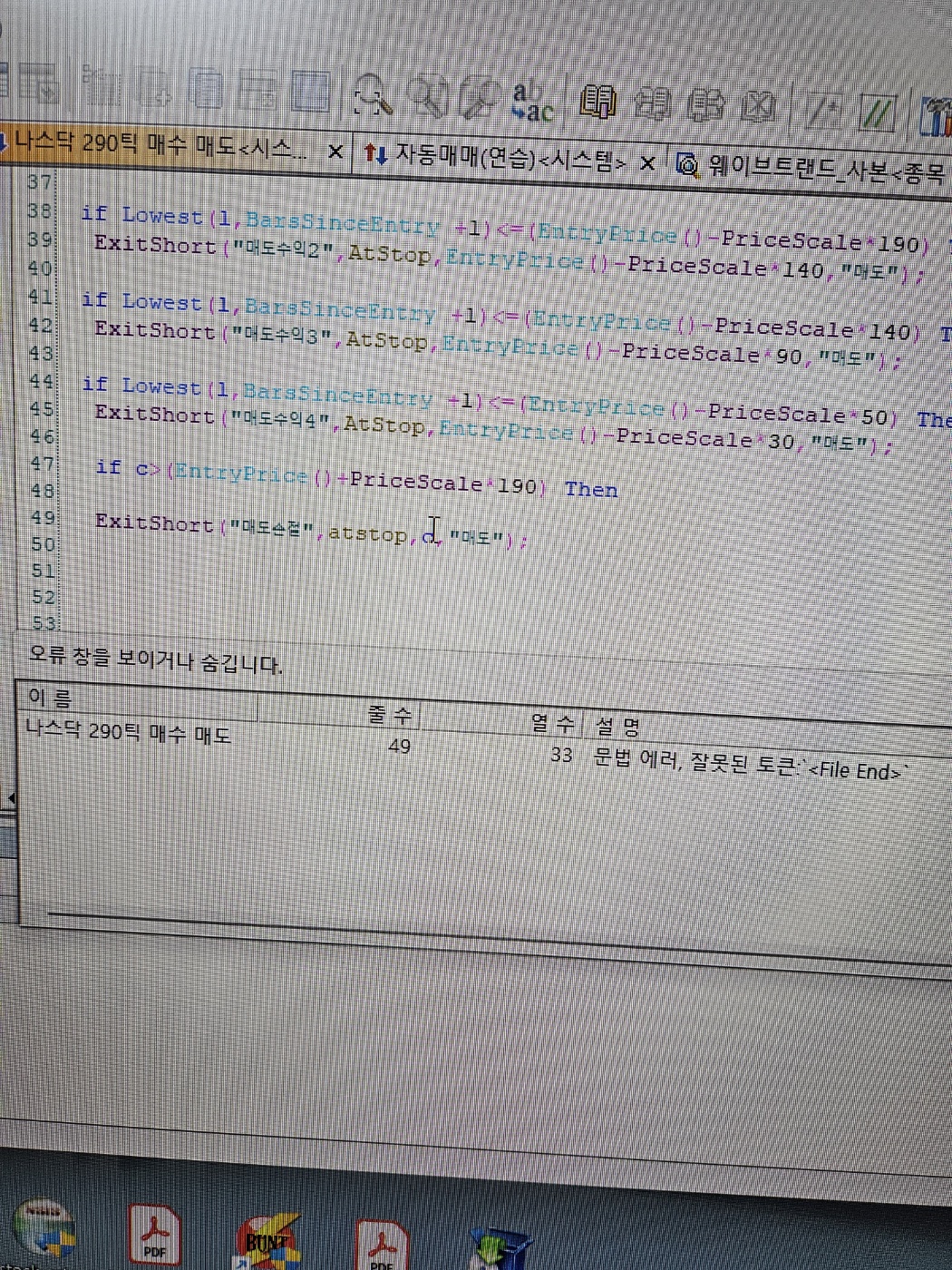Click line number 47 in the gutter

pyautogui.click(x=41, y=464)
